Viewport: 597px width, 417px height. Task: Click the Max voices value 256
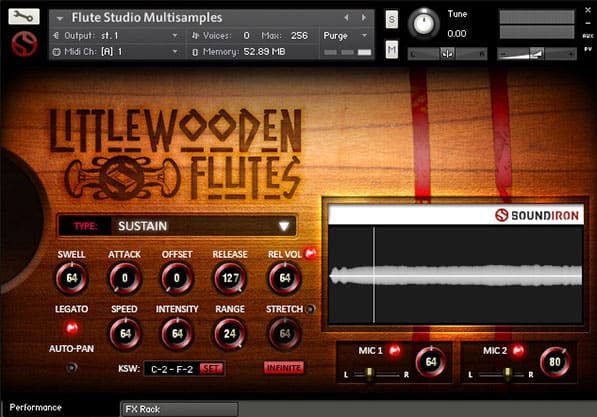coord(299,35)
